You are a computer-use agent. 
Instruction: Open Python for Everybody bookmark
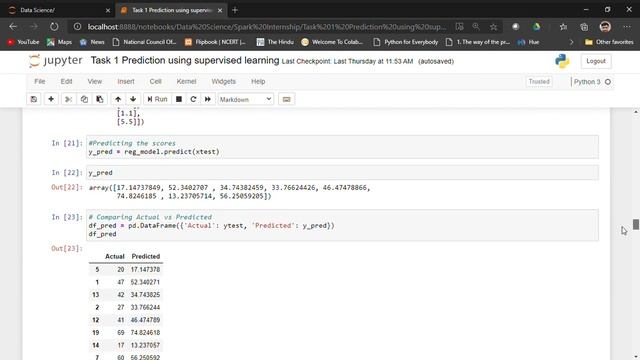pos(406,42)
